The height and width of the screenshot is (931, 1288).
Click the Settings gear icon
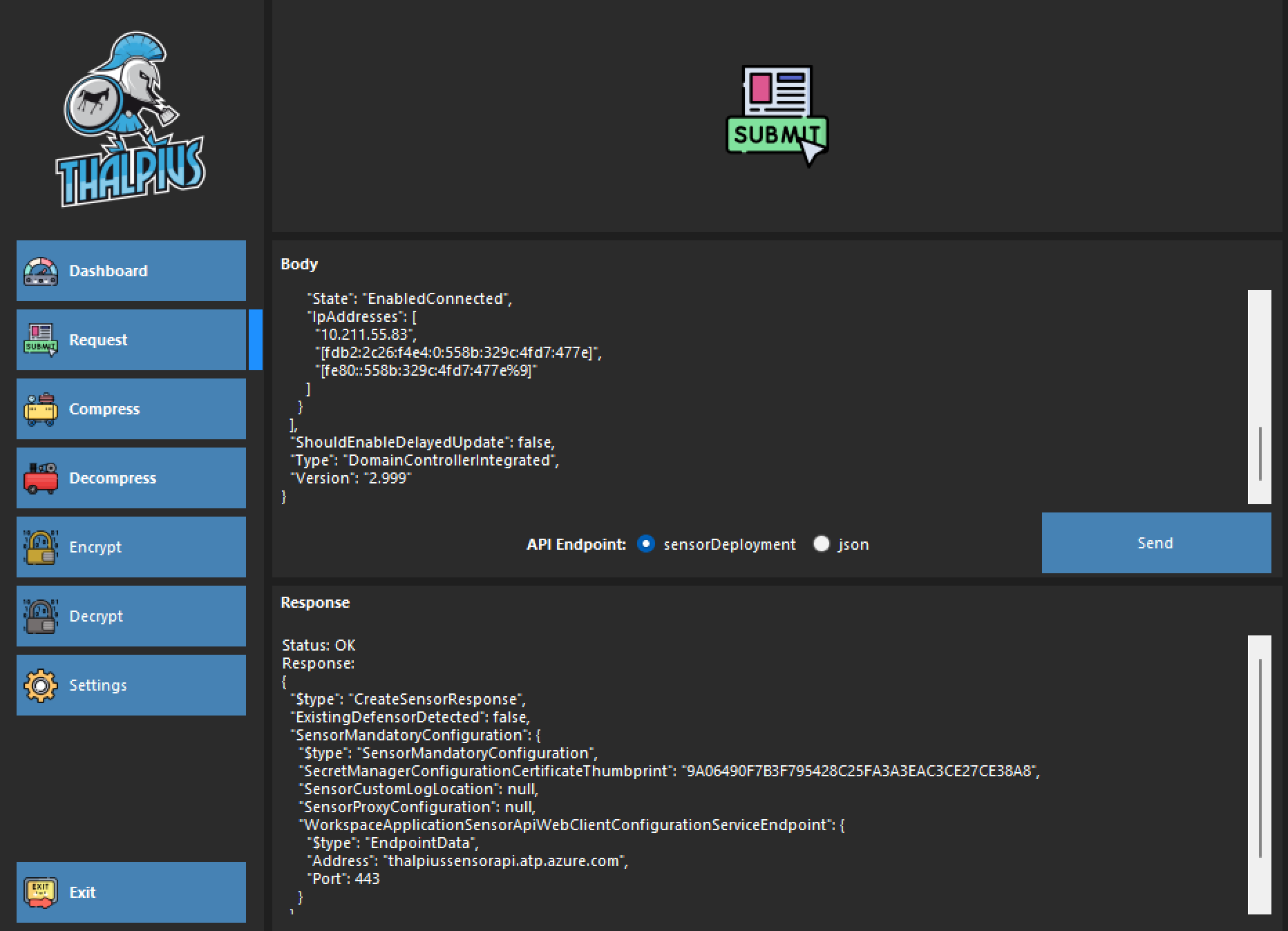tap(41, 686)
